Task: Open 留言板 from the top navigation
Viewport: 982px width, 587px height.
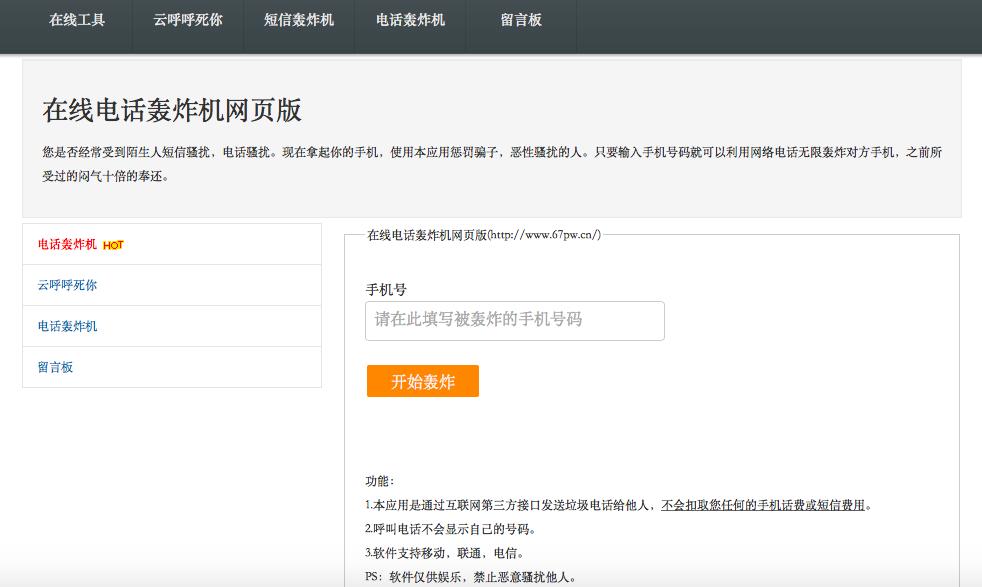Action: pos(521,21)
